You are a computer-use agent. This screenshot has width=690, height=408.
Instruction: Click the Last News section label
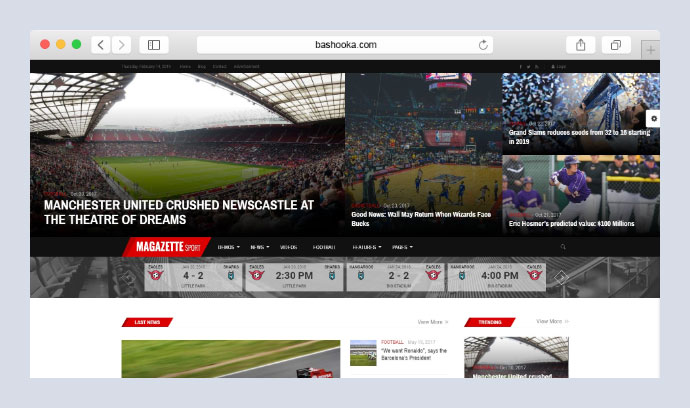[x=147, y=322]
